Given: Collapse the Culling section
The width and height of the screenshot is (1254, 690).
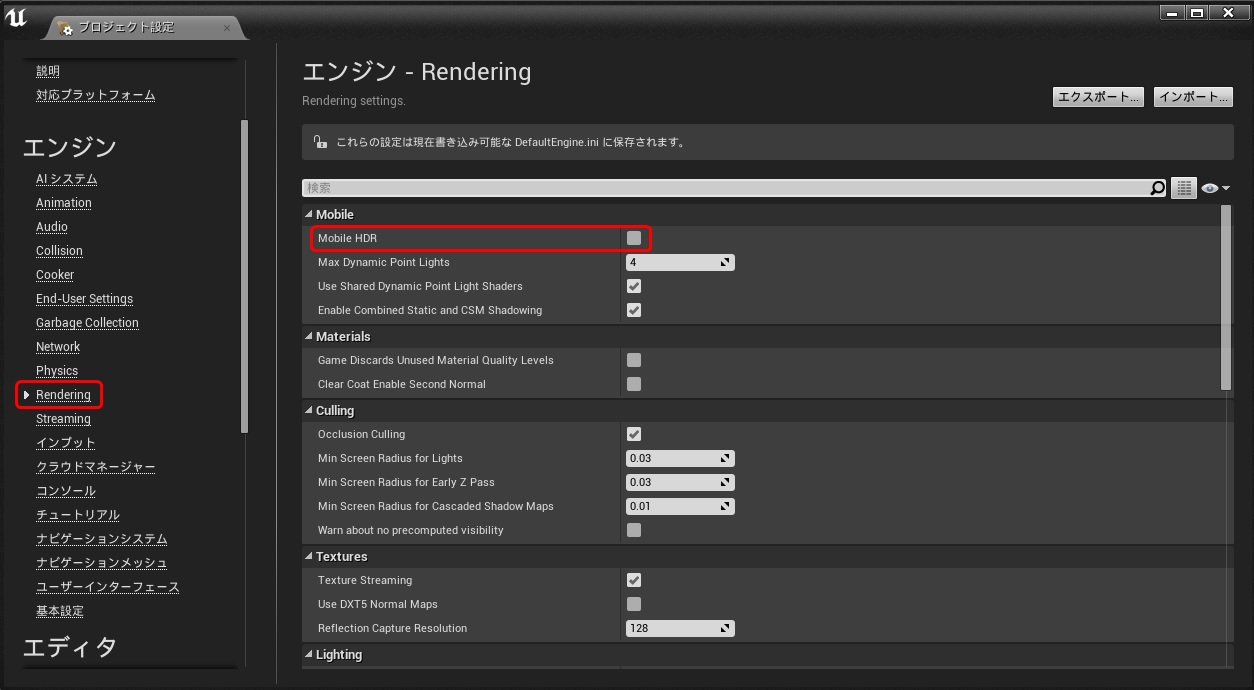Looking at the screenshot, I should tap(308, 411).
